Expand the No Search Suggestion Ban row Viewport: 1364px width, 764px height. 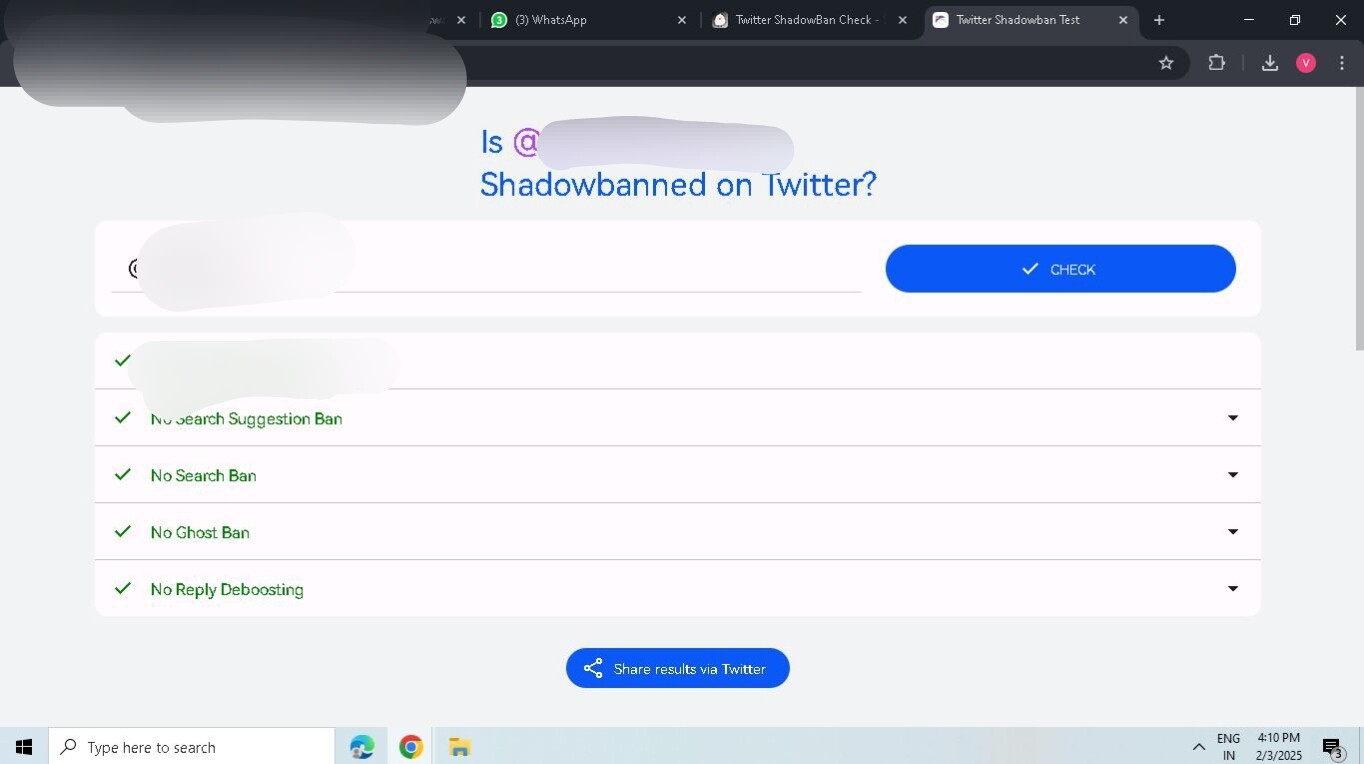pos(1232,418)
